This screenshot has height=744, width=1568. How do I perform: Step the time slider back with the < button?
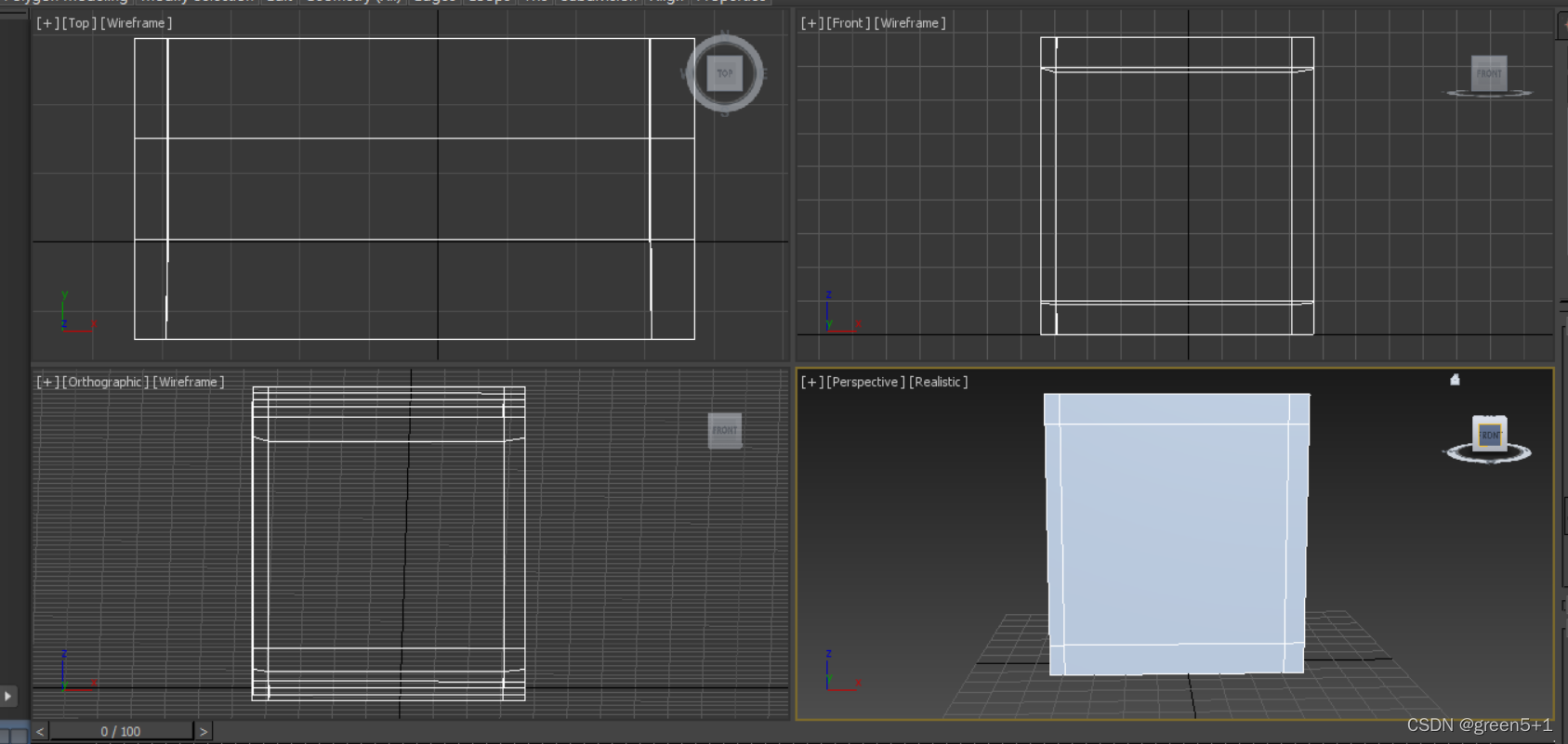pyautogui.click(x=40, y=731)
